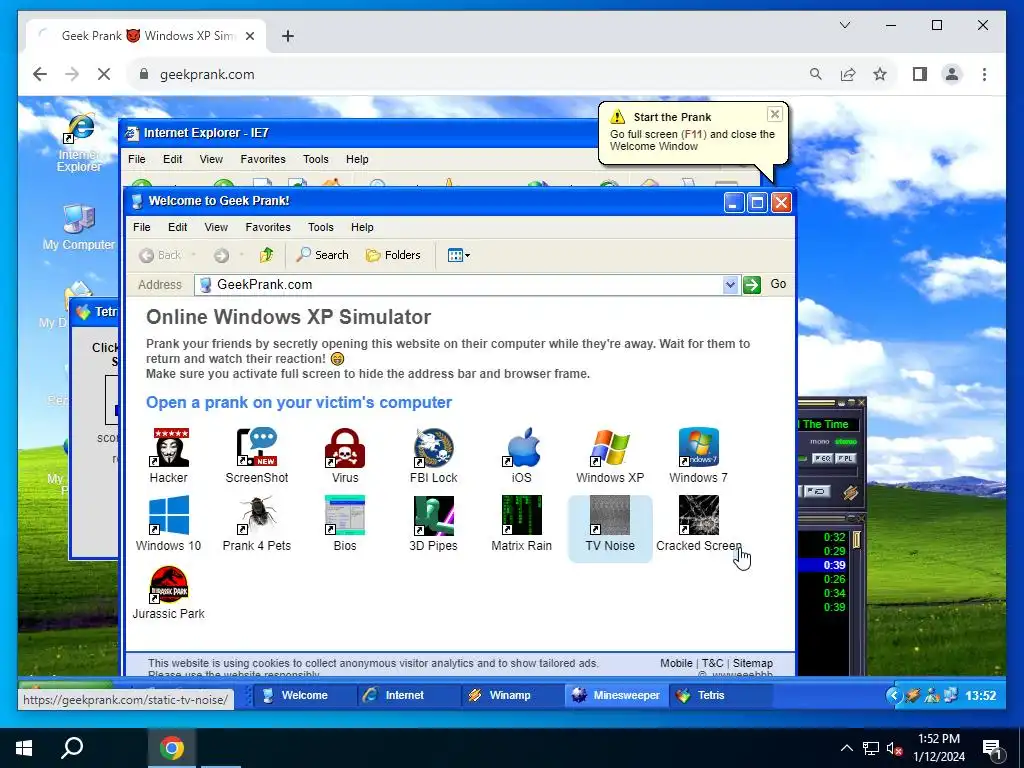This screenshot has width=1024, height=768.
Task: Switch to Welcome in XP taskbar
Action: [x=304, y=696]
